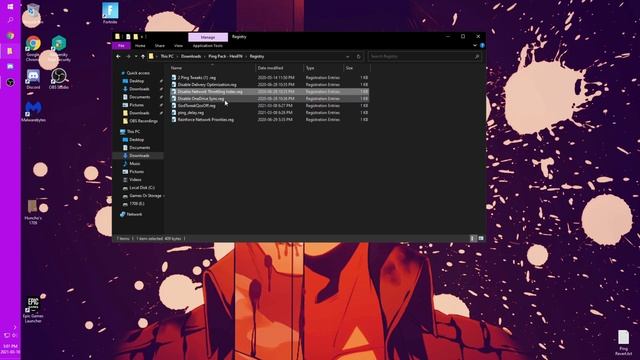The width and height of the screenshot is (640, 360).
Task: Open Customize Quick Access Toolbar dropdown
Action: (142, 37)
